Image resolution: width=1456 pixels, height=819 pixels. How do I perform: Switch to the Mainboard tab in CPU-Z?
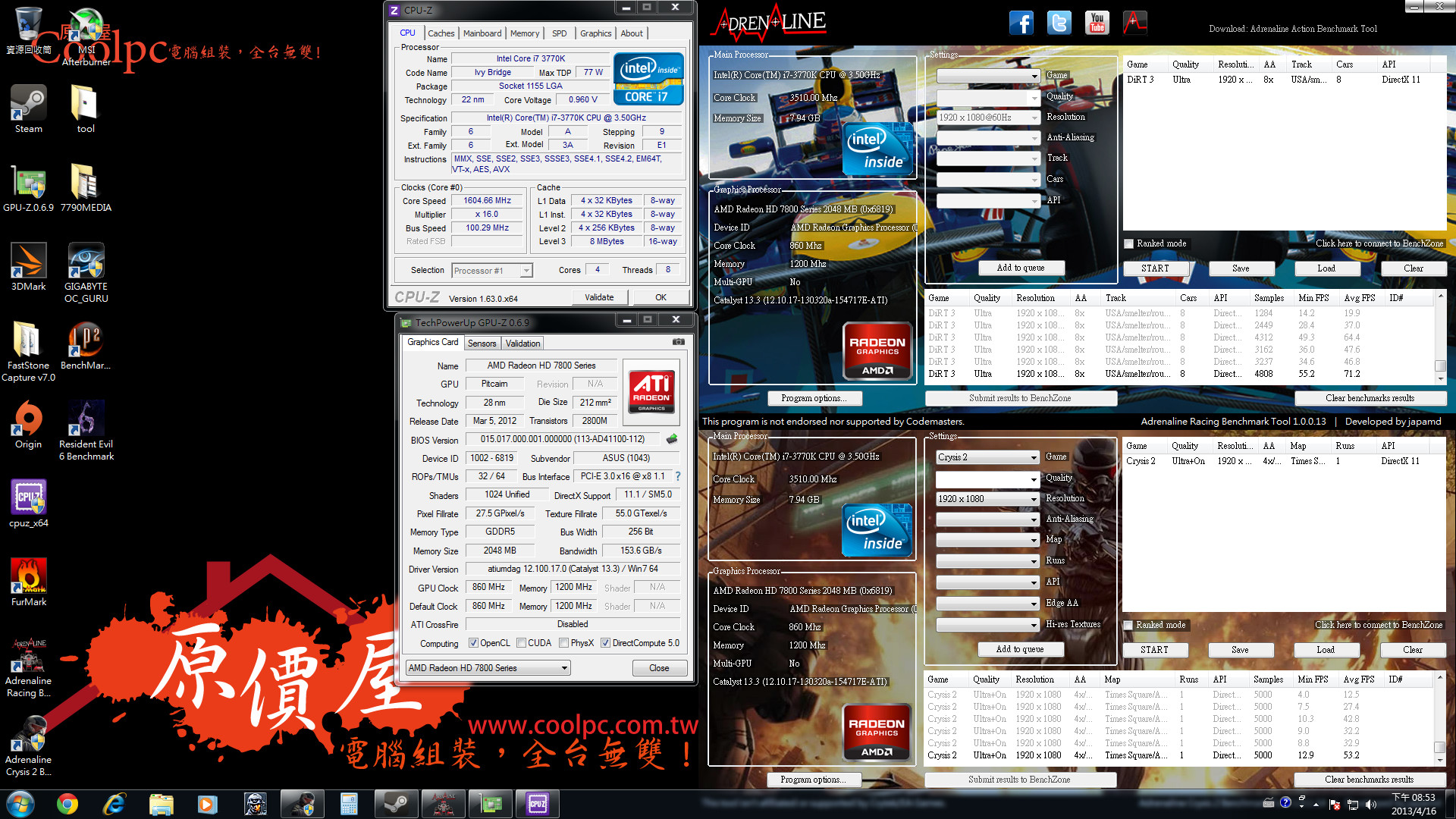pyautogui.click(x=482, y=33)
